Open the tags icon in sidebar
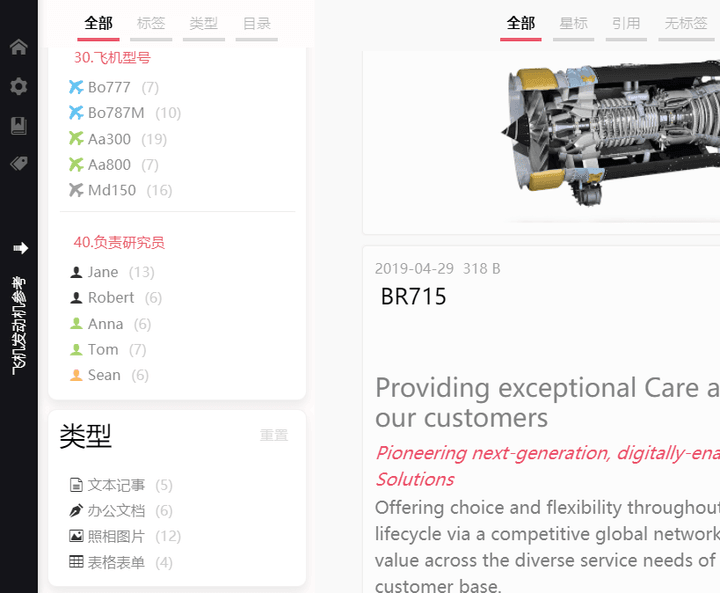The width and height of the screenshot is (720, 593). click(19, 163)
